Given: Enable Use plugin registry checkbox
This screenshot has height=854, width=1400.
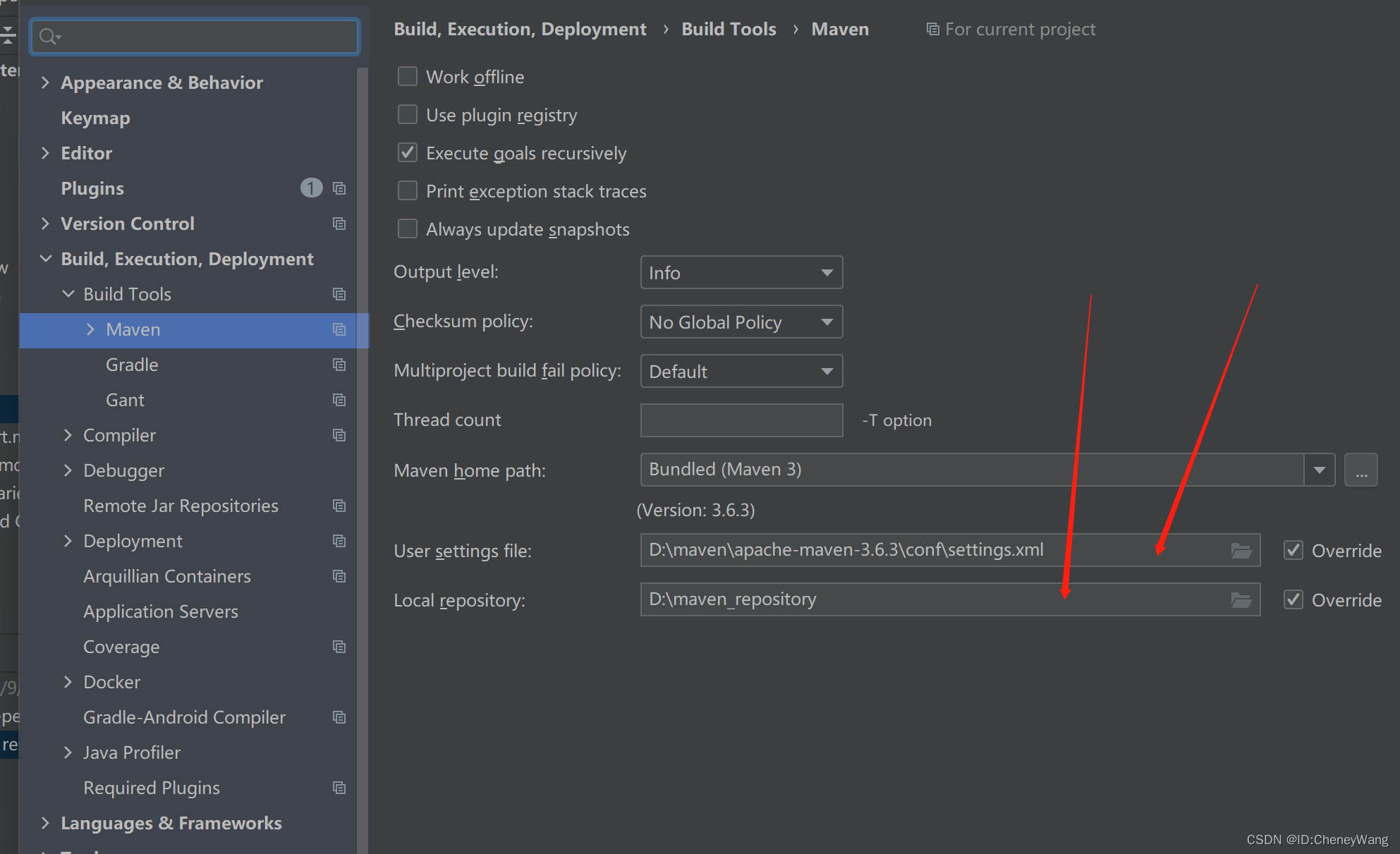Looking at the screenshot, I should pyautogui.click(x=408, y=114).
